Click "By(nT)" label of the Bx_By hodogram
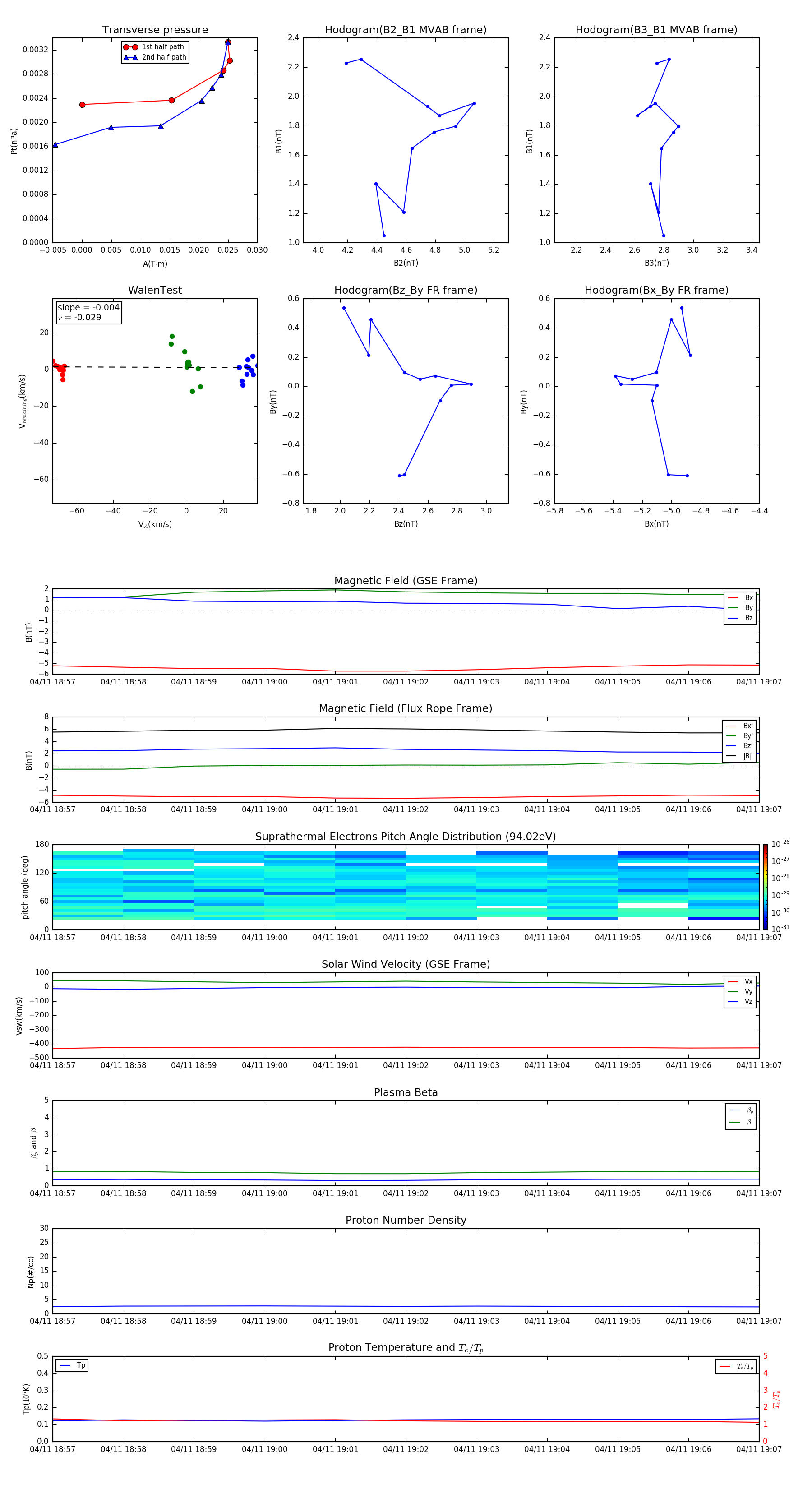This screenshot has width=812, height=1489. pos(524,401)
